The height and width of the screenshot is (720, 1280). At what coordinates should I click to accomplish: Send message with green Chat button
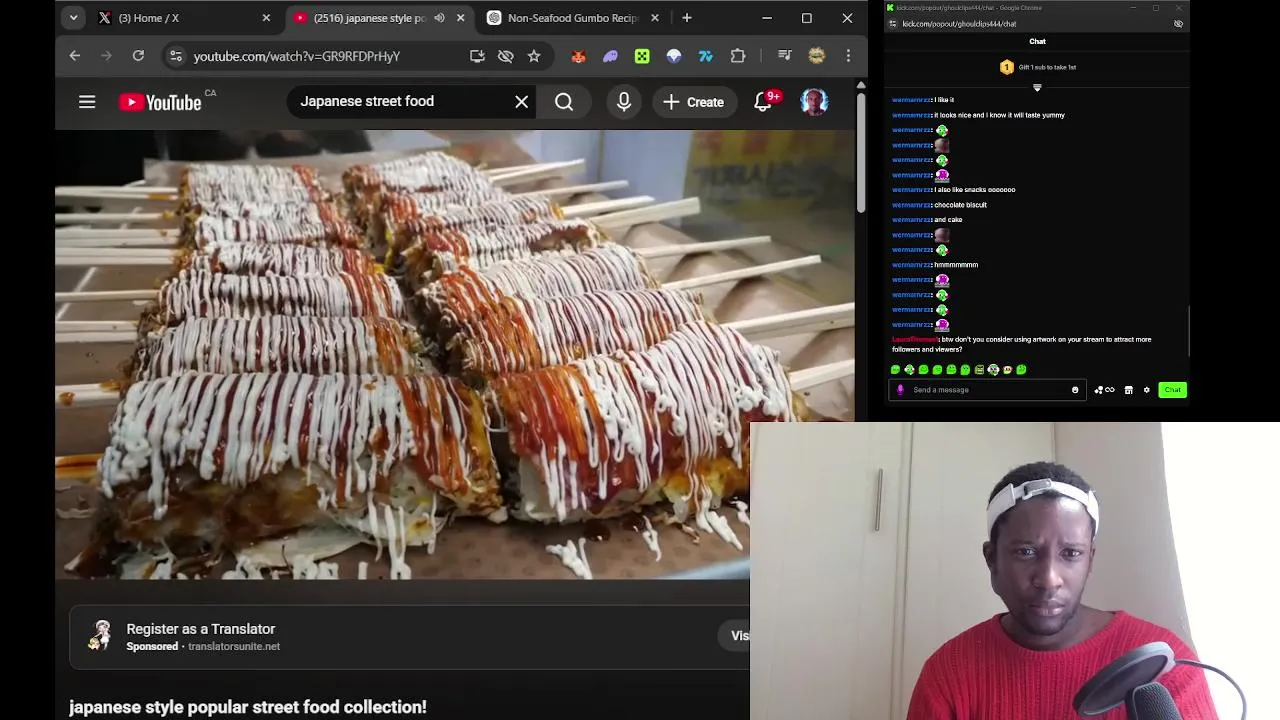tap(1172, 390)
